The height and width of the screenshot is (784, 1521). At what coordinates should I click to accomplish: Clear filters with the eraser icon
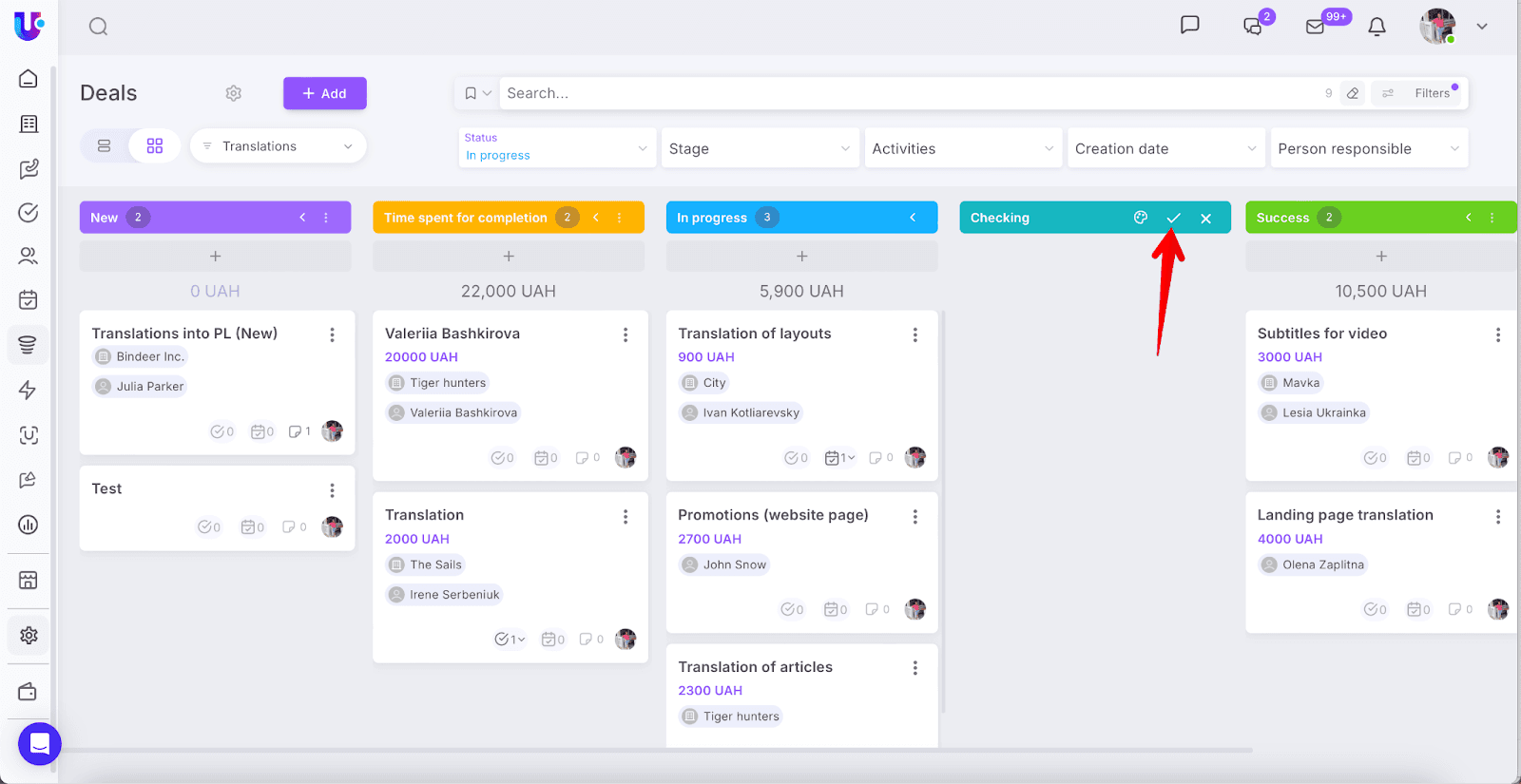pyautogui.click(x=1353, y=93)
